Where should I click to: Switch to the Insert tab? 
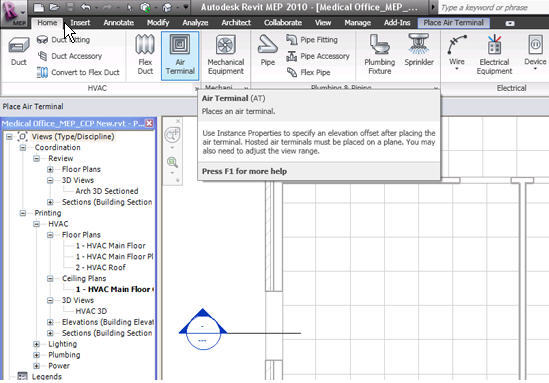click(x=80, y=23)
